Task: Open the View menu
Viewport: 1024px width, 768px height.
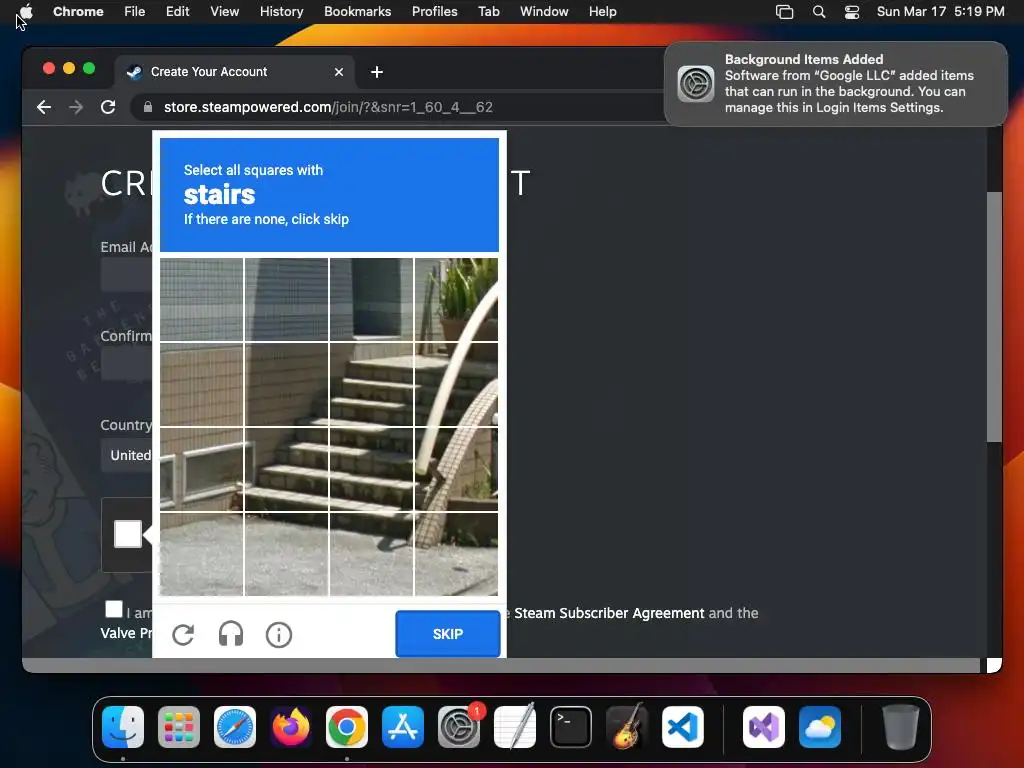Action: pos(224,12)
